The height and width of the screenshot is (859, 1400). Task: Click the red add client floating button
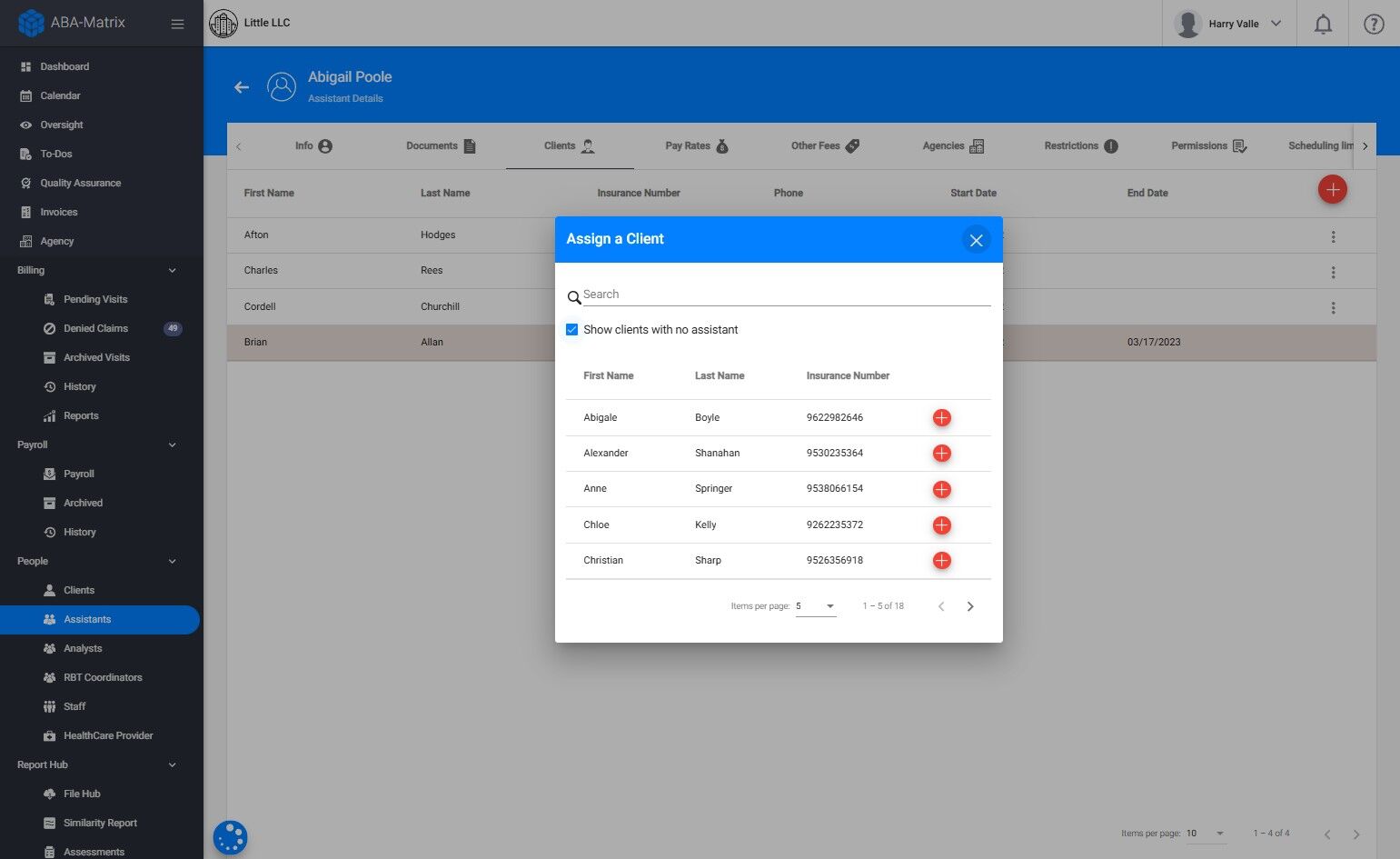coord(1332,190)
